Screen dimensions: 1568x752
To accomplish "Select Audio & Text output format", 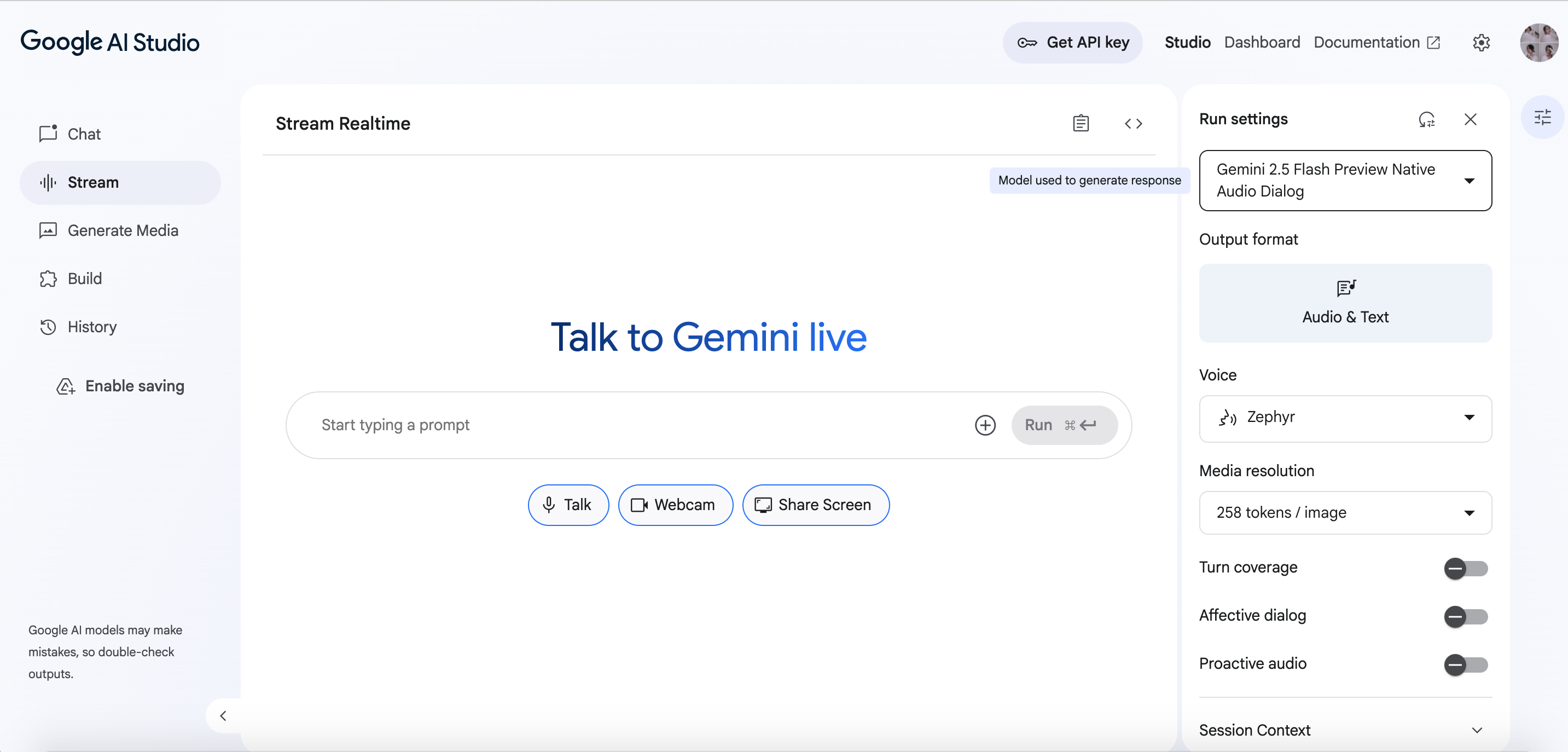I will 1345,303.
